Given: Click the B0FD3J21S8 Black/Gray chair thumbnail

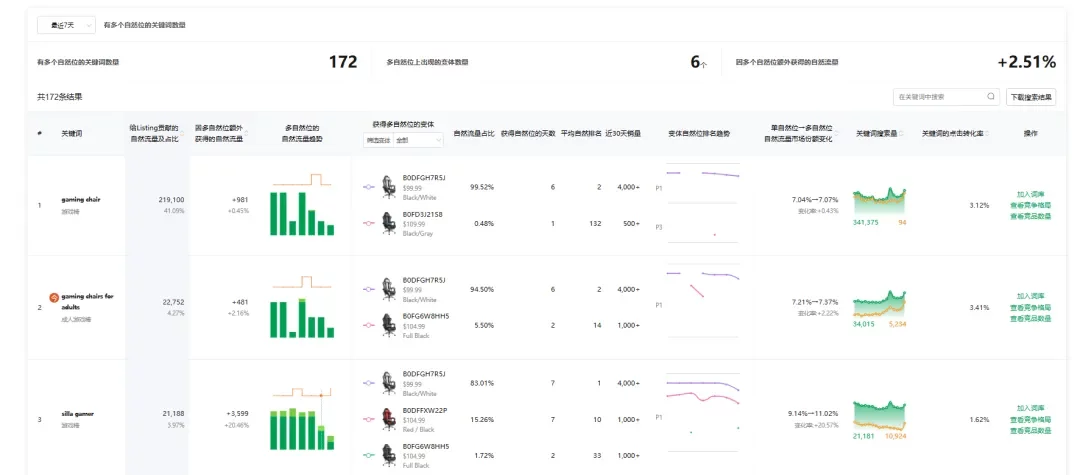Looking at the screenshot, I should (x=387, y=223).
